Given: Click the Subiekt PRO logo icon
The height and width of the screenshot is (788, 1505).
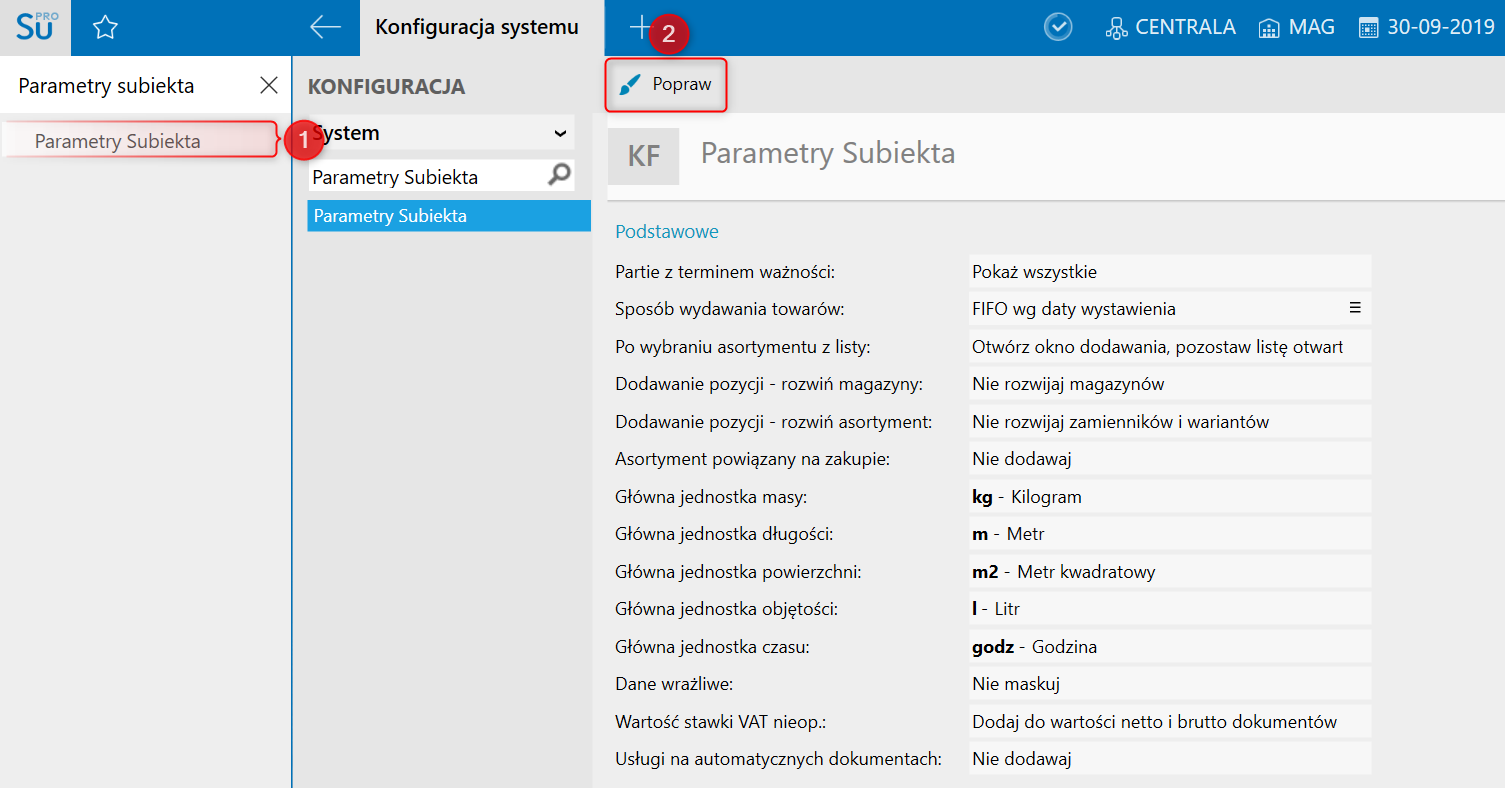Looking at the screenshot, I should [x=36, y=27].
